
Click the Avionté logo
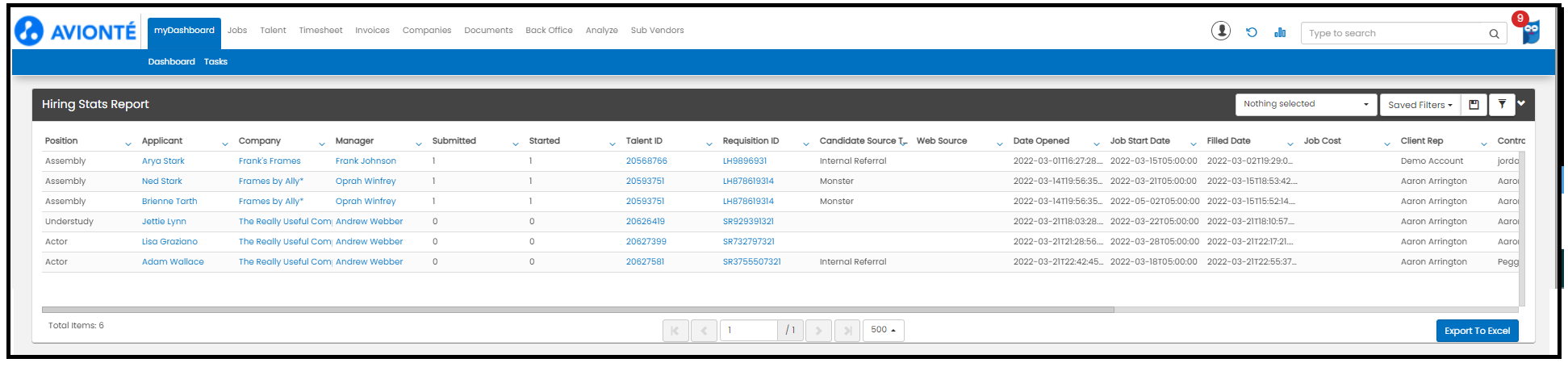click(x=75, y=31)
